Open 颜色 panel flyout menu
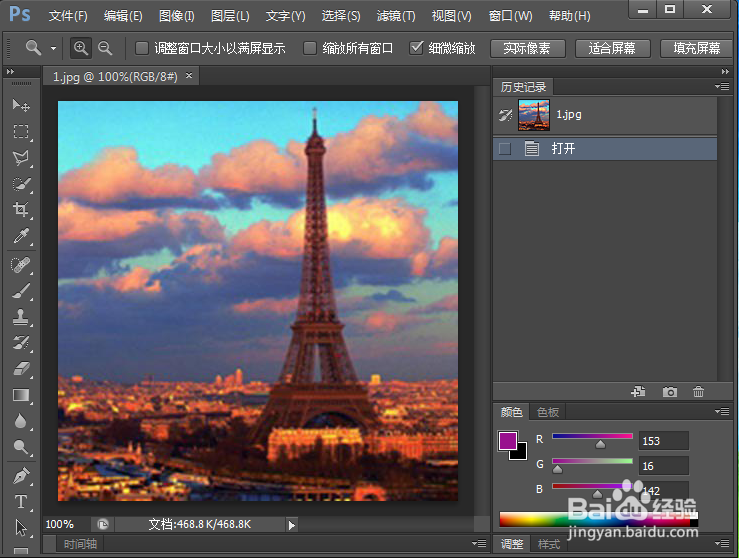The width and height of the screenshot is (739, 558). tap(722, 411)
